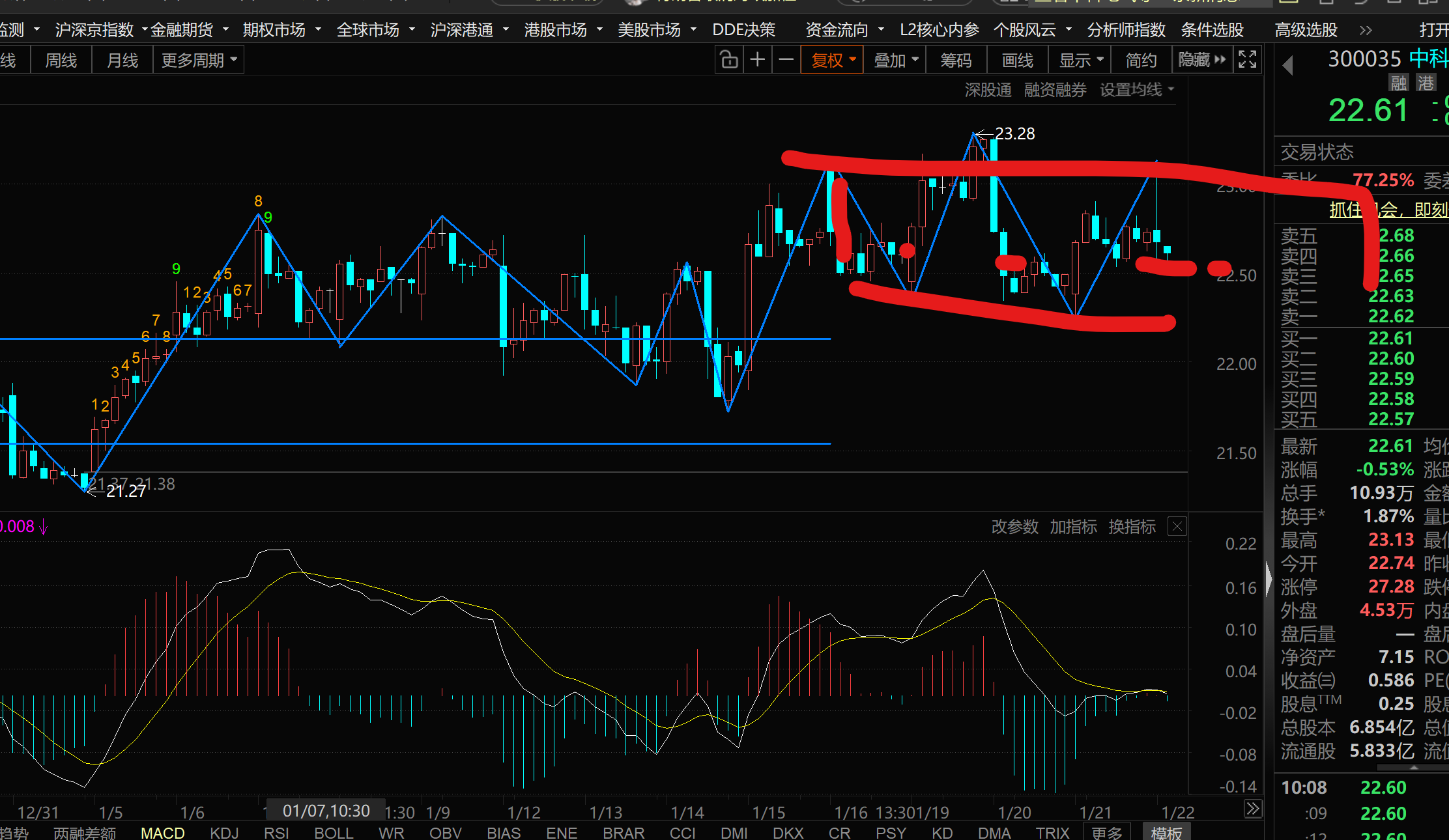Click the double-arrow icon at timeline right end
This screenshot has height=840, width=1449.
[1252, 809]
